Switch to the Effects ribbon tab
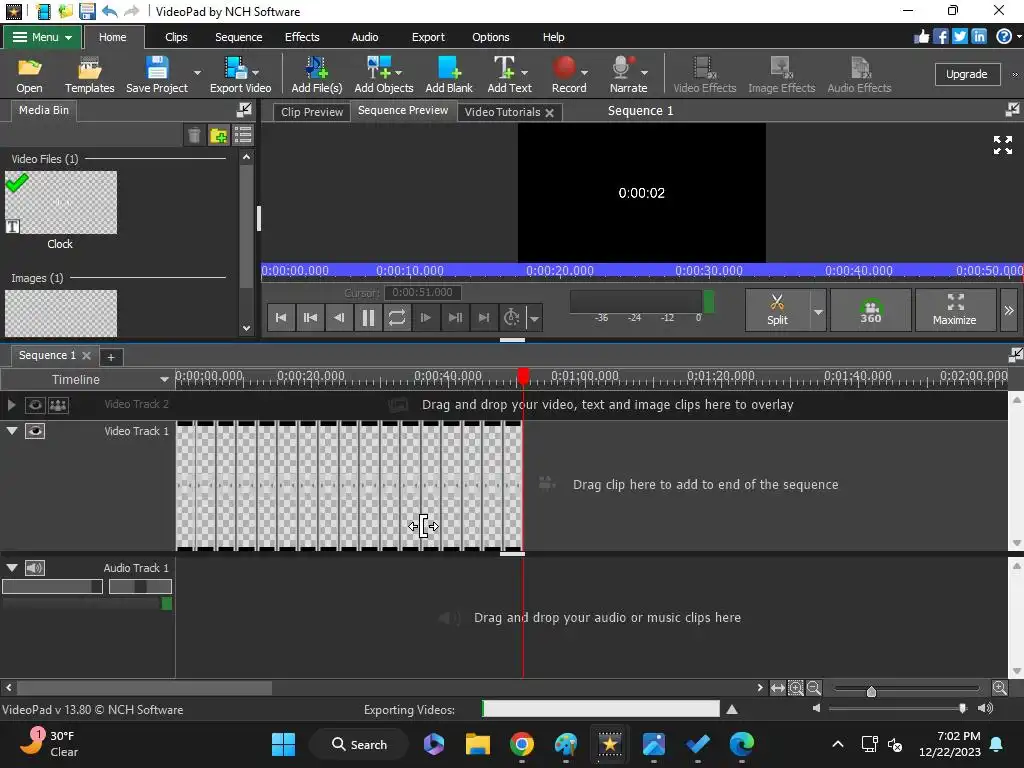 pyautogui.click(x=302, y=37)
